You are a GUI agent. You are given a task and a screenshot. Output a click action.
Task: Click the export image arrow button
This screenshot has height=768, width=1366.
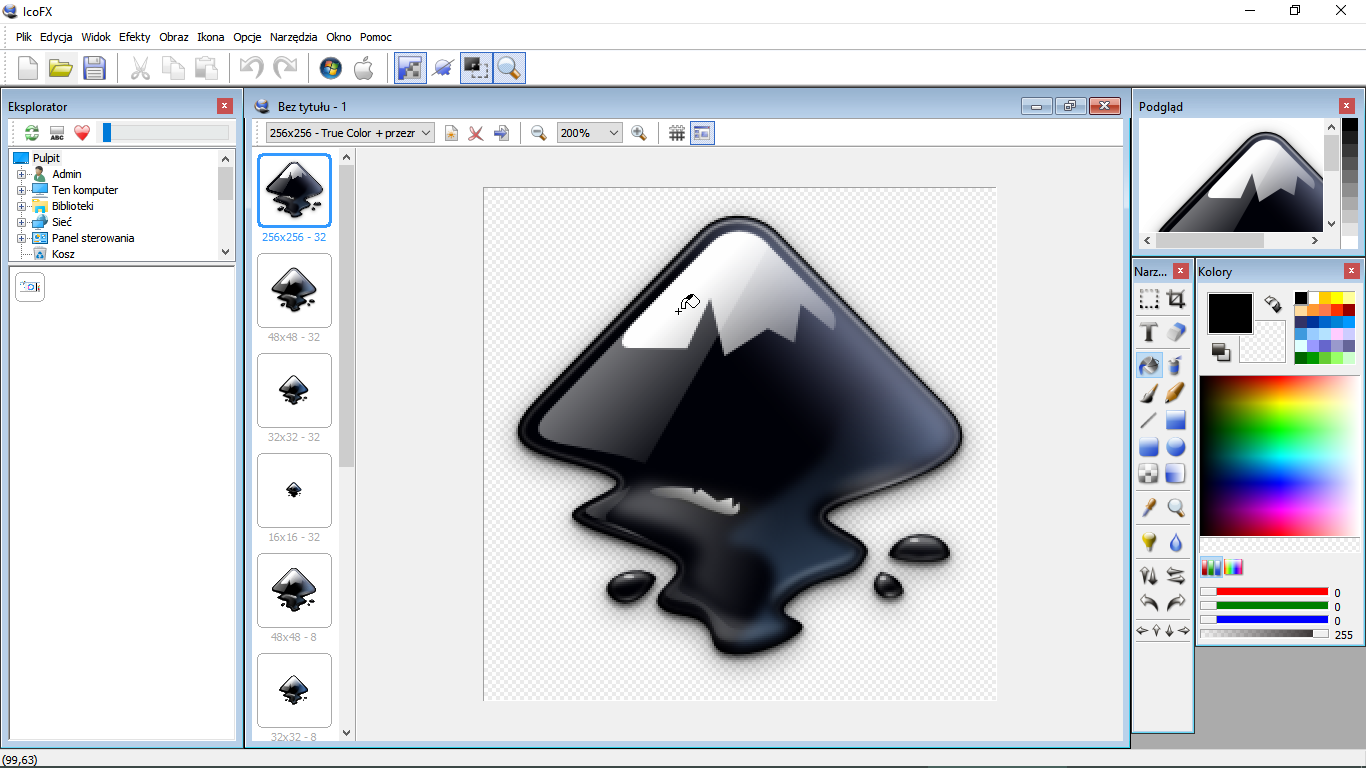[x=501, y=133]
